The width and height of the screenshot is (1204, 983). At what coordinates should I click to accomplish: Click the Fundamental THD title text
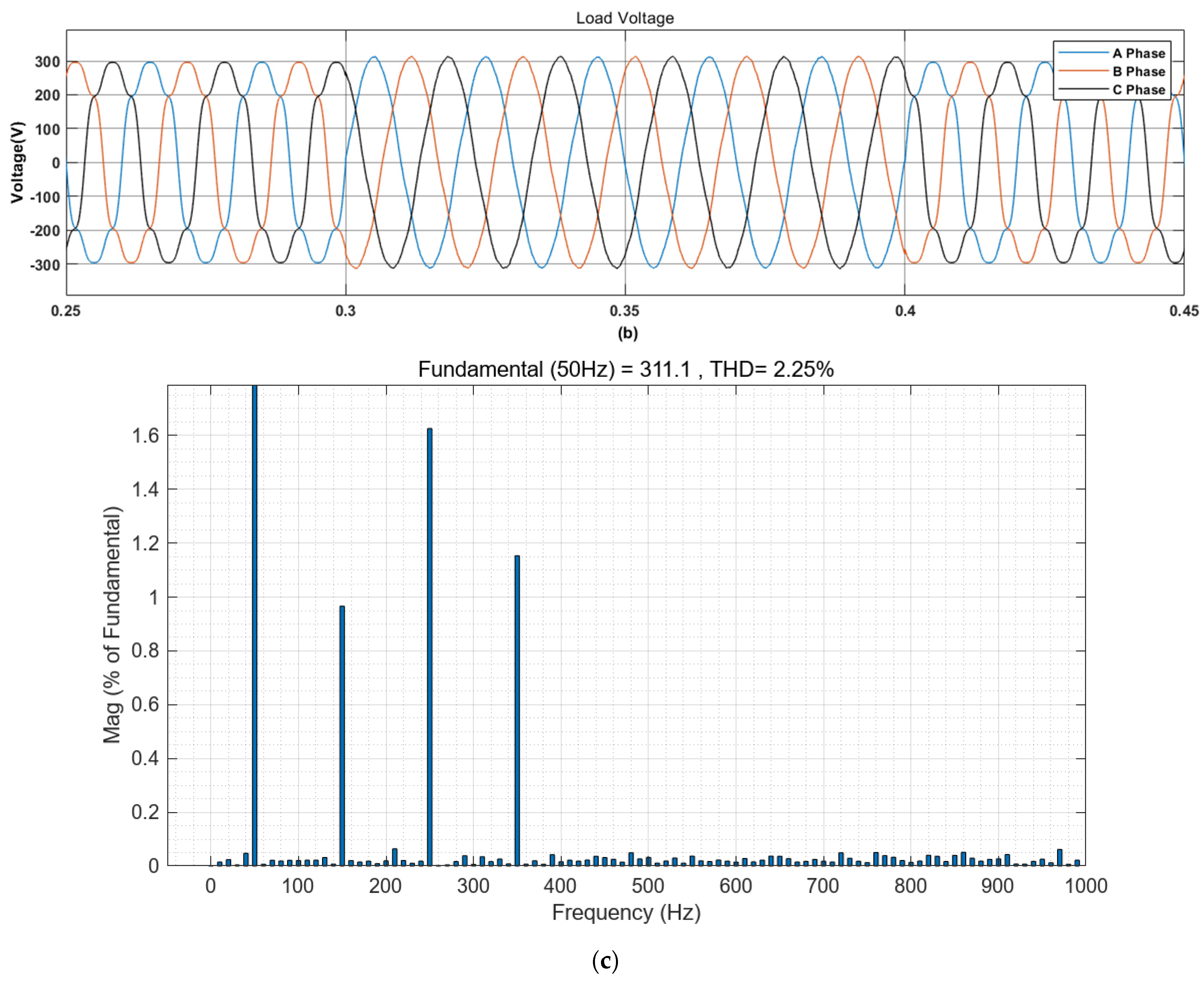coord(625,369)
